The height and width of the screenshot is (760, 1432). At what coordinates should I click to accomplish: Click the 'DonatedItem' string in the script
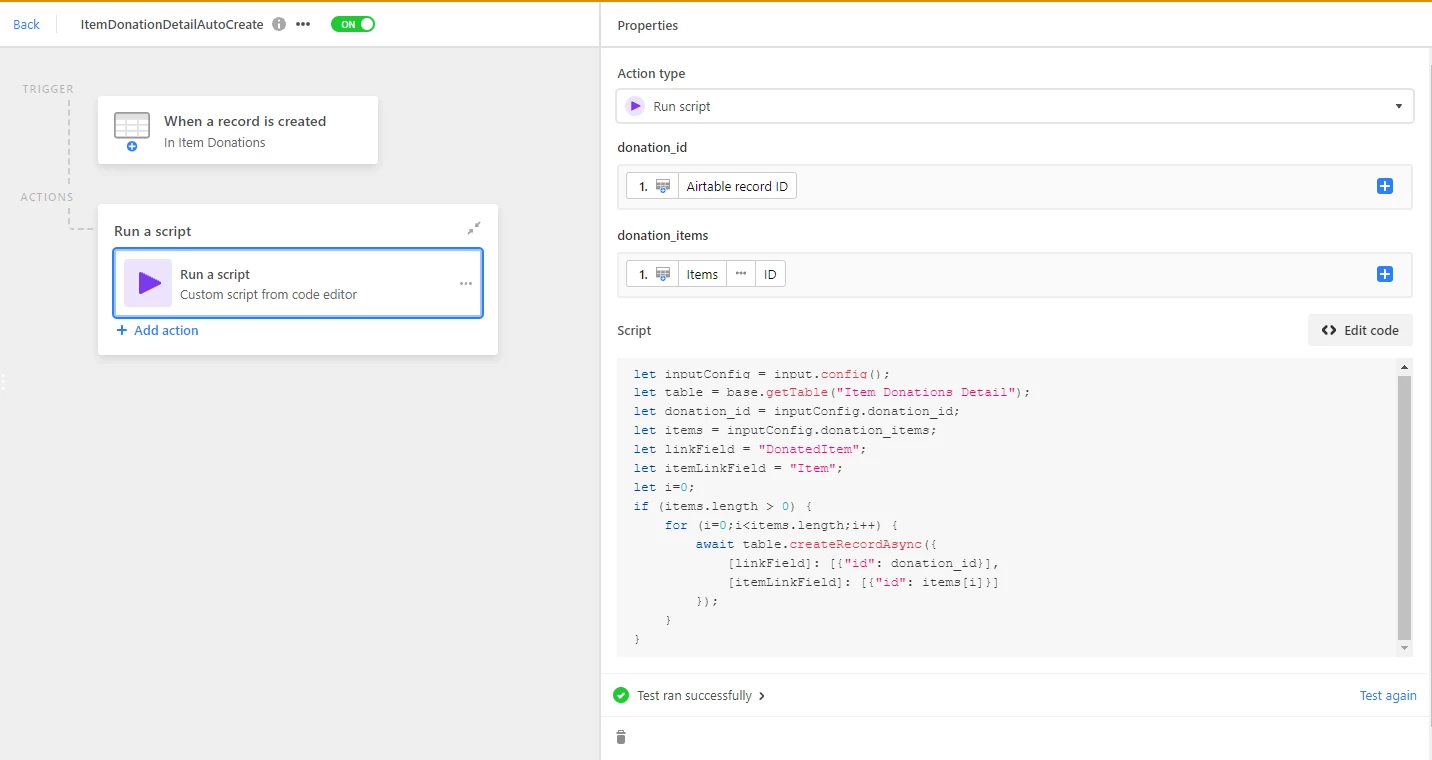[x=808, y=449]
